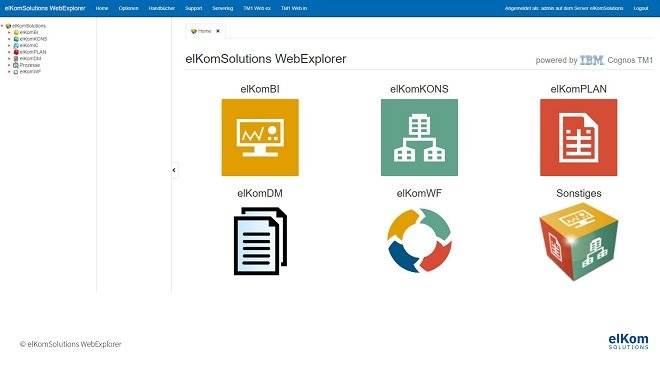Open the elKomKONS green organization chart tile
660x371 pixels.
(x=419, y=137)
